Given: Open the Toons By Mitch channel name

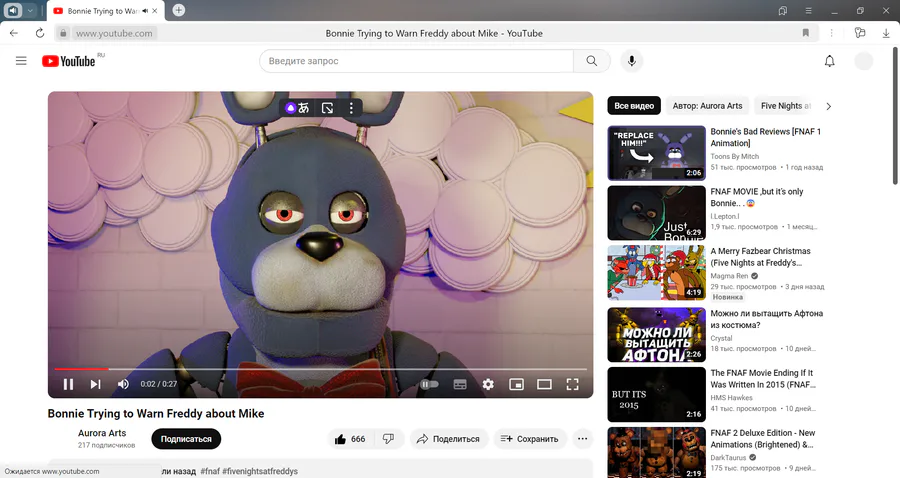Looking at the screenshot, I should (x=735, y=156).
